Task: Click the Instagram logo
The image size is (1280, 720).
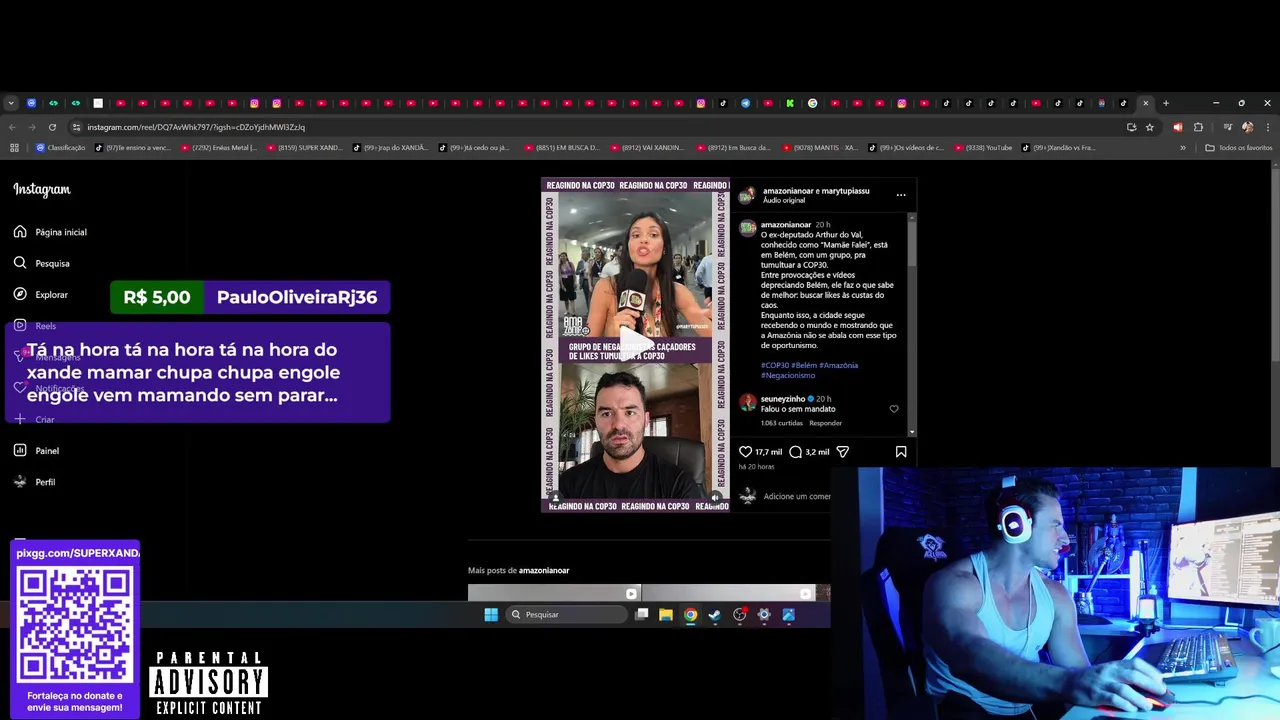Action: pyautogui.click(x=42, y=189)
